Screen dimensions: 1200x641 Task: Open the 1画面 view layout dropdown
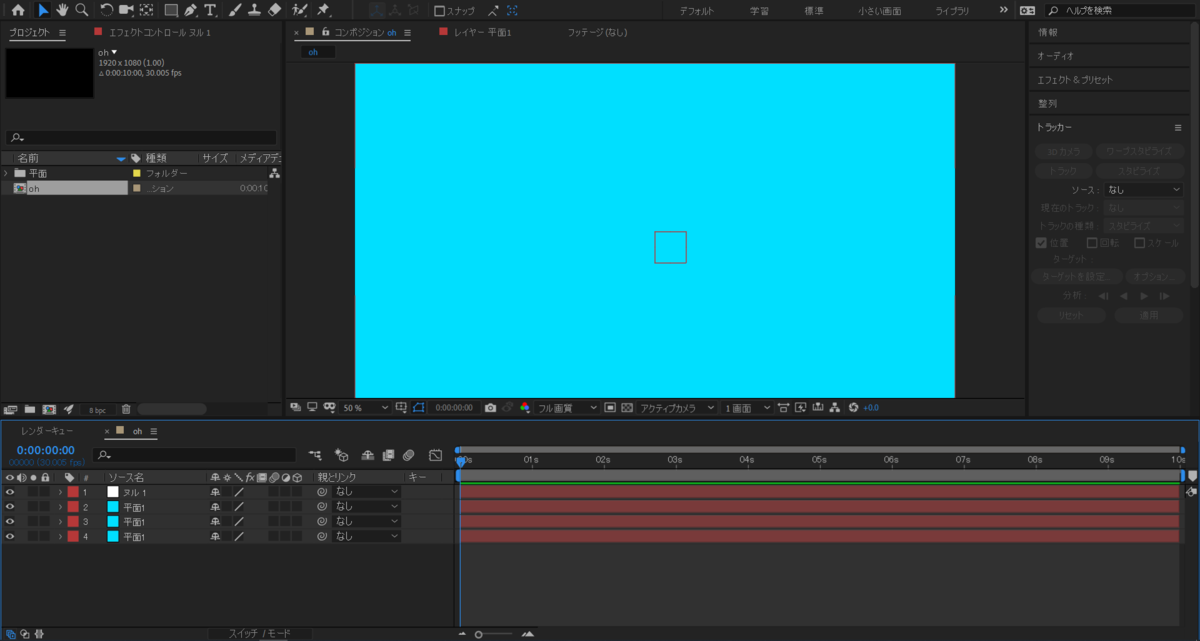[x=747, y=408]
